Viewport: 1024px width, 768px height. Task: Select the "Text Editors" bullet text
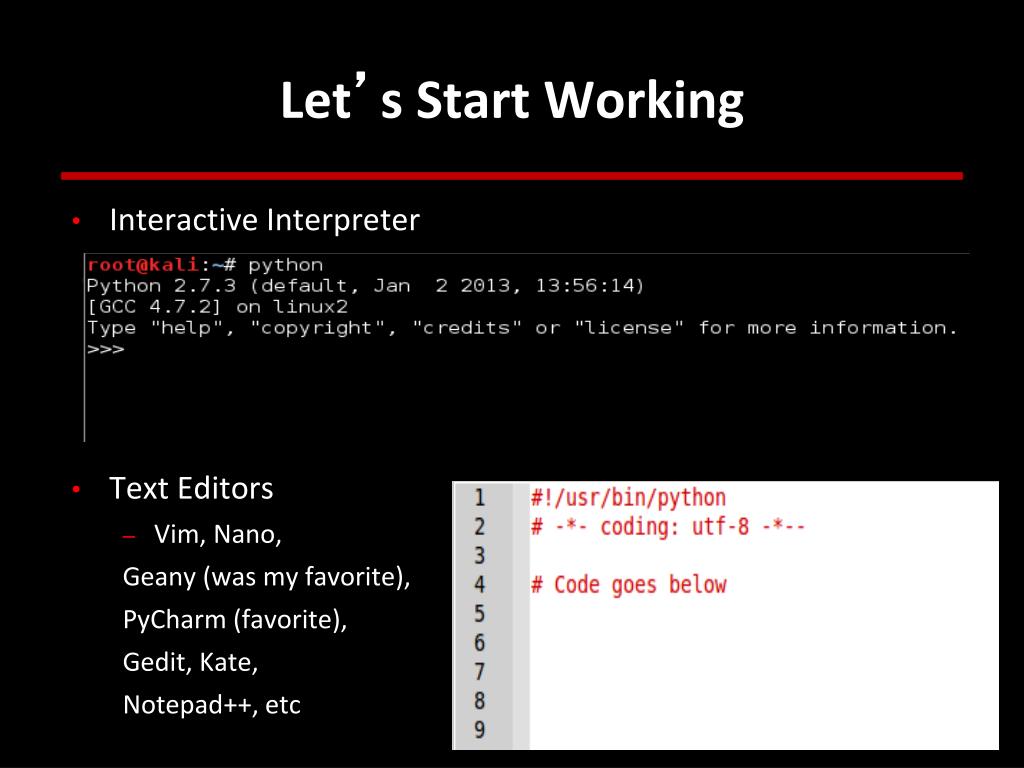tap(191, 488)
